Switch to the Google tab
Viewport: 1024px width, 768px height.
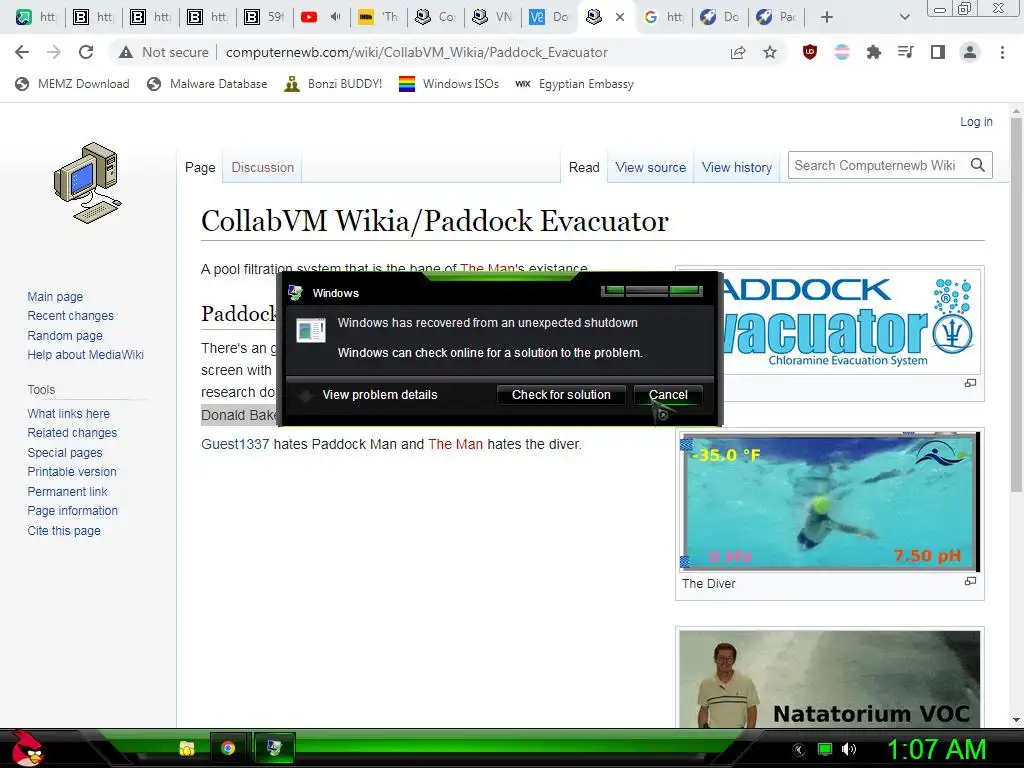[663, 17]
